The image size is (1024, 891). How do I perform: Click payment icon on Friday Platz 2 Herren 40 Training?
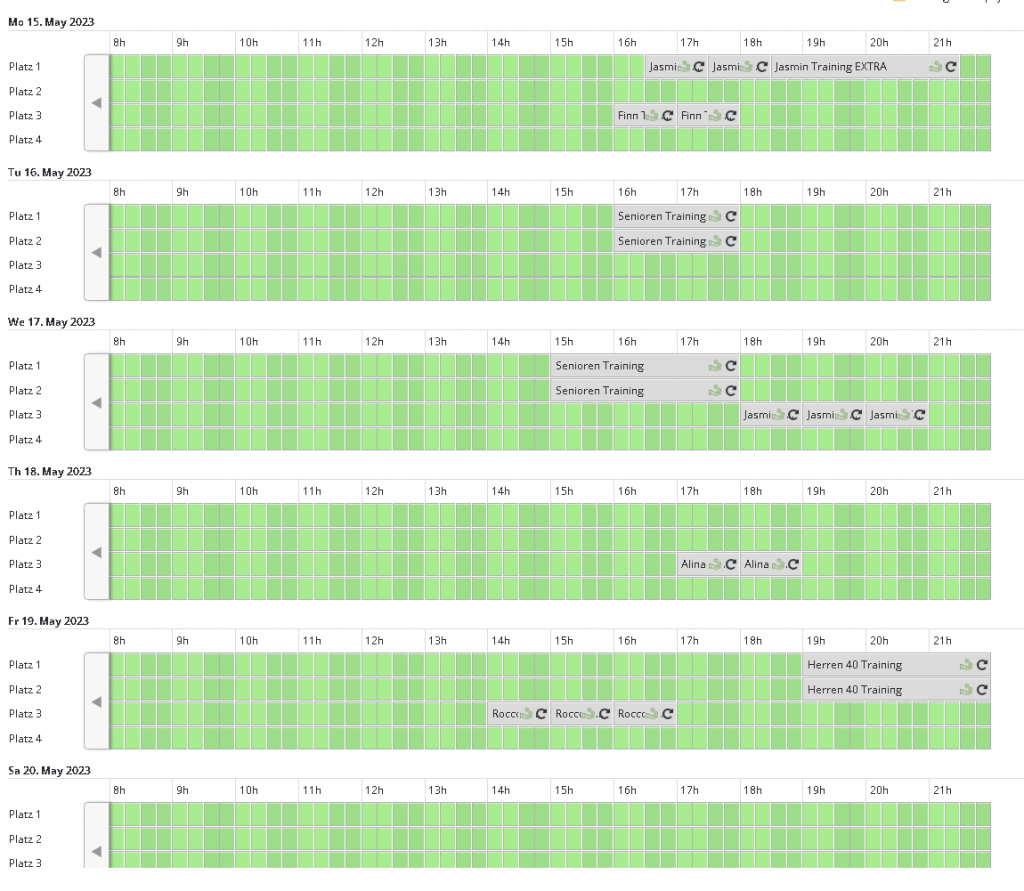pyautogui.click(x=966, y=690)
